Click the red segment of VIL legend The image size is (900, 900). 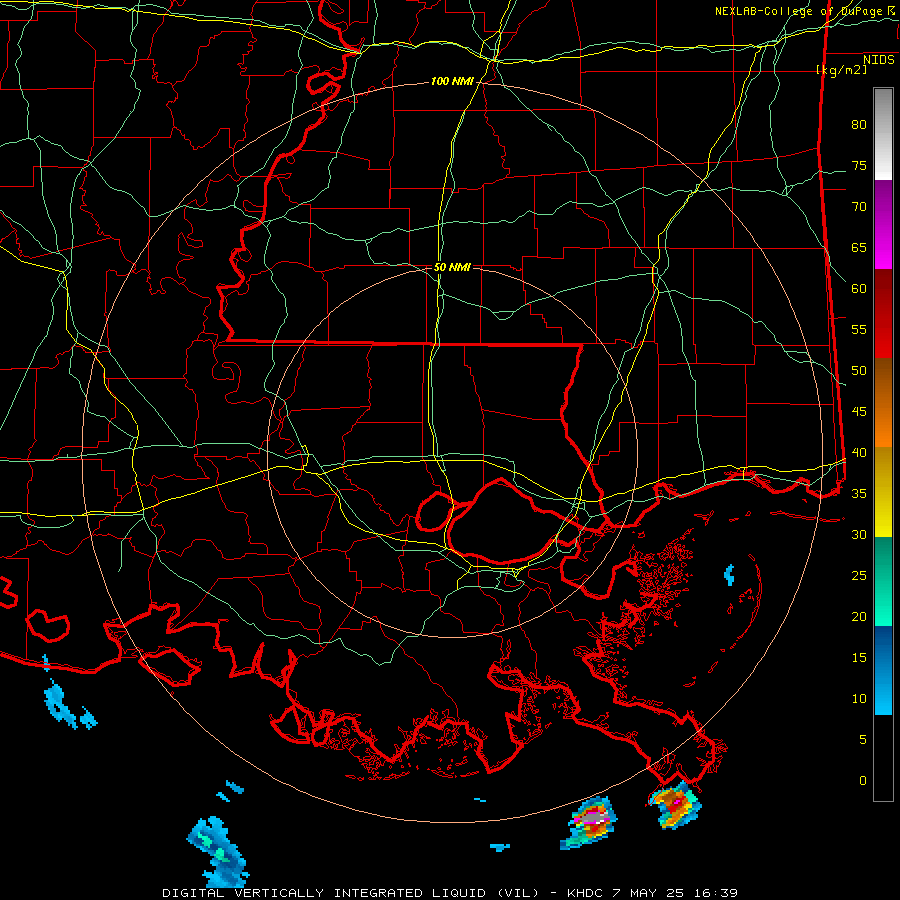coord(883,313)
